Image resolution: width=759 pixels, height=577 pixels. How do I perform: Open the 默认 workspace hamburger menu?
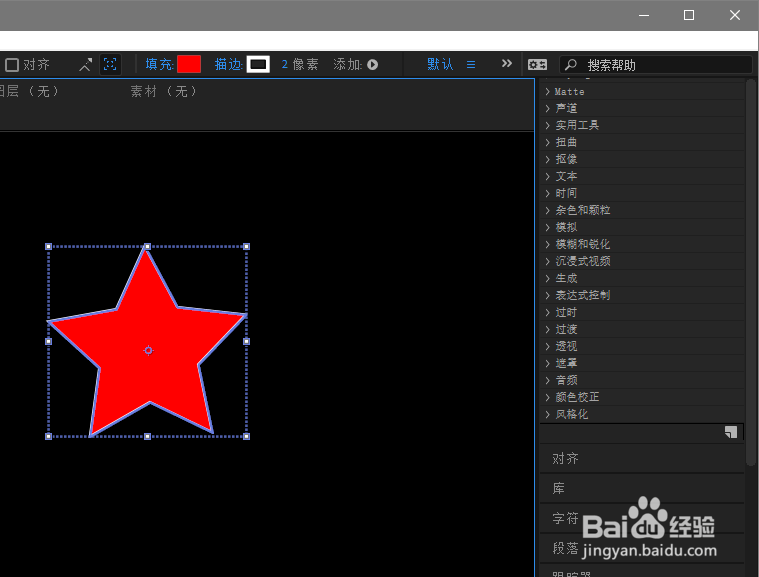[471, 64]
